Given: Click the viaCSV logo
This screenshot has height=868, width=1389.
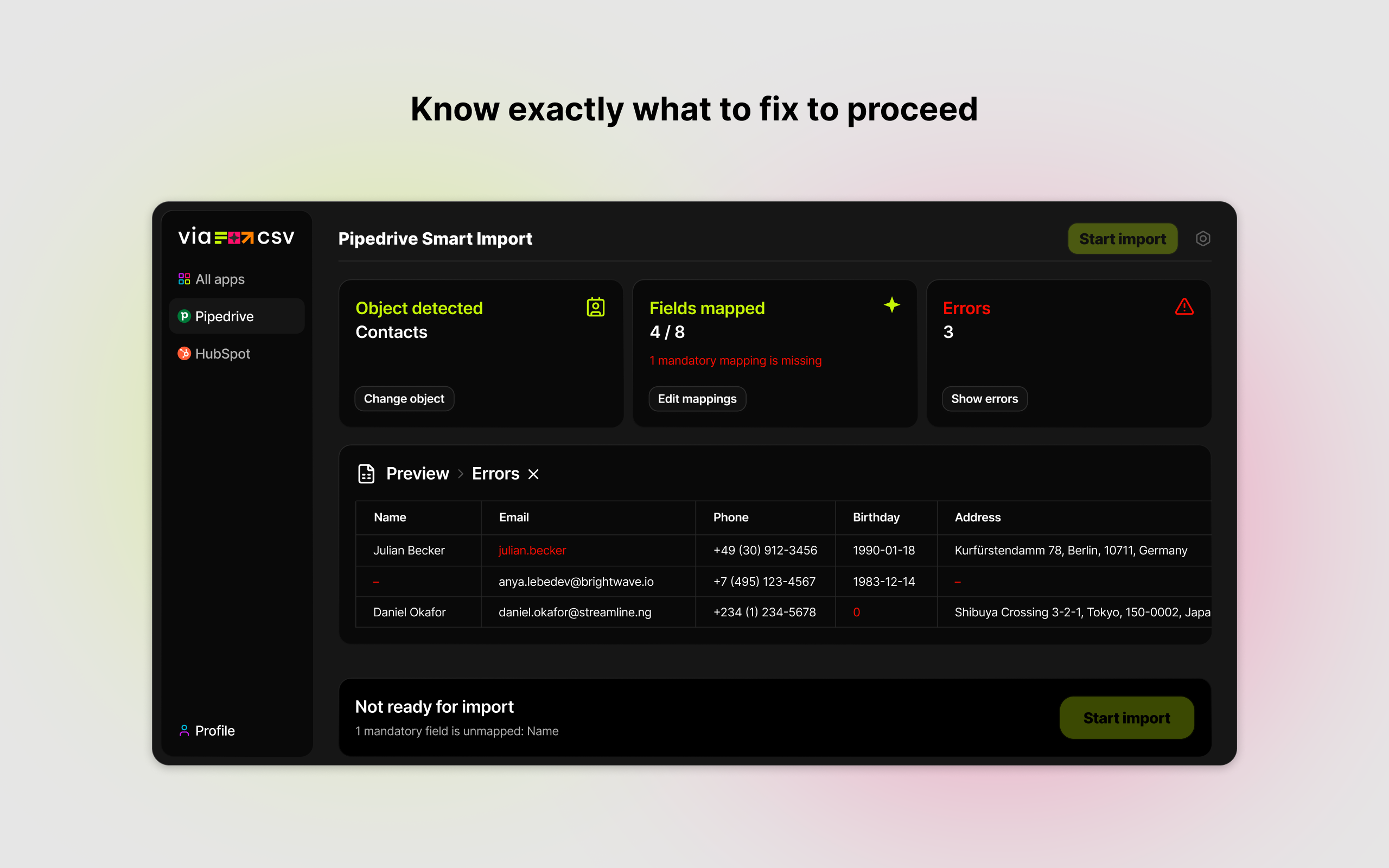Looking at the screenshot, I should (x=236, y=237).
